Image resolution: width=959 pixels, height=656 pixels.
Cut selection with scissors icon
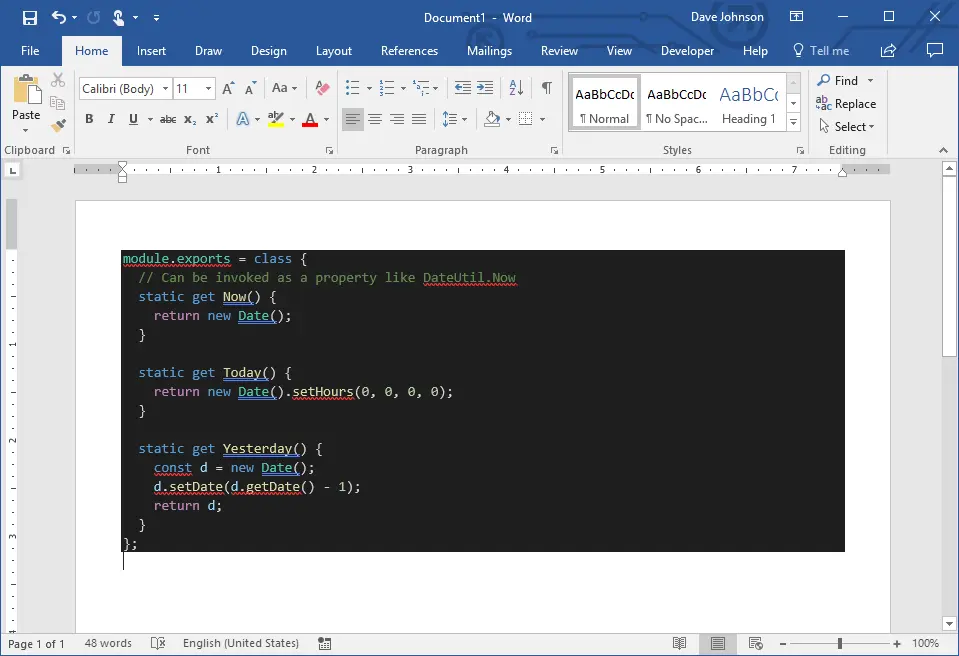pos(58,80)
